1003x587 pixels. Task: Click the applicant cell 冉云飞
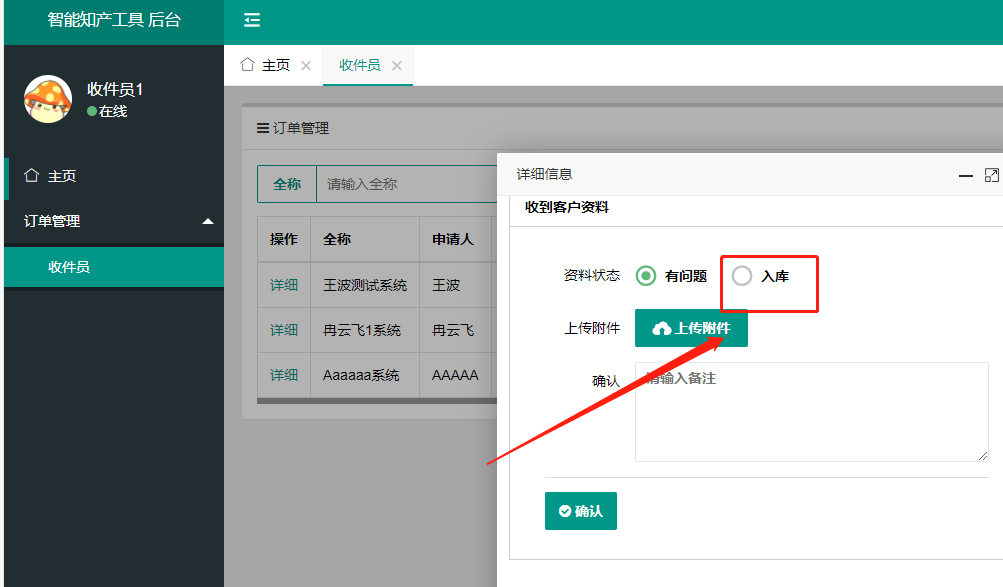click(x=453, y=330)
